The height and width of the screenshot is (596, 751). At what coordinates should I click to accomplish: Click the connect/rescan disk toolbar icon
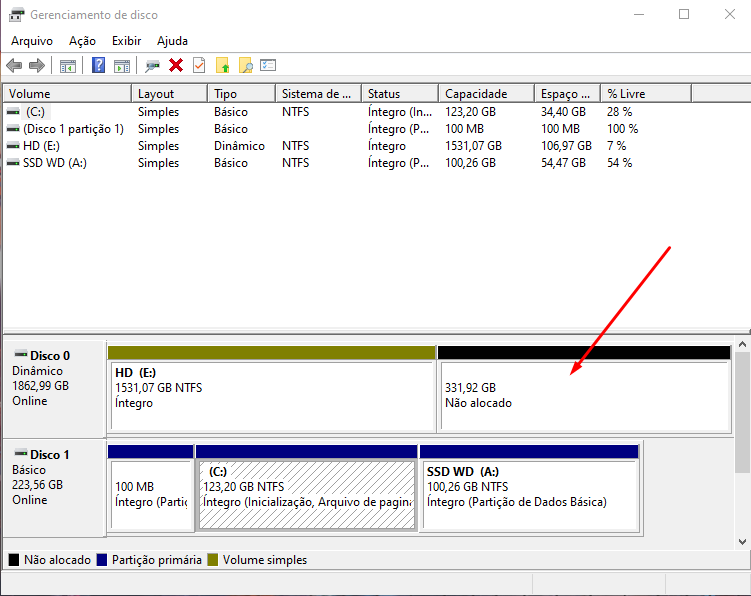click(152, 66)
